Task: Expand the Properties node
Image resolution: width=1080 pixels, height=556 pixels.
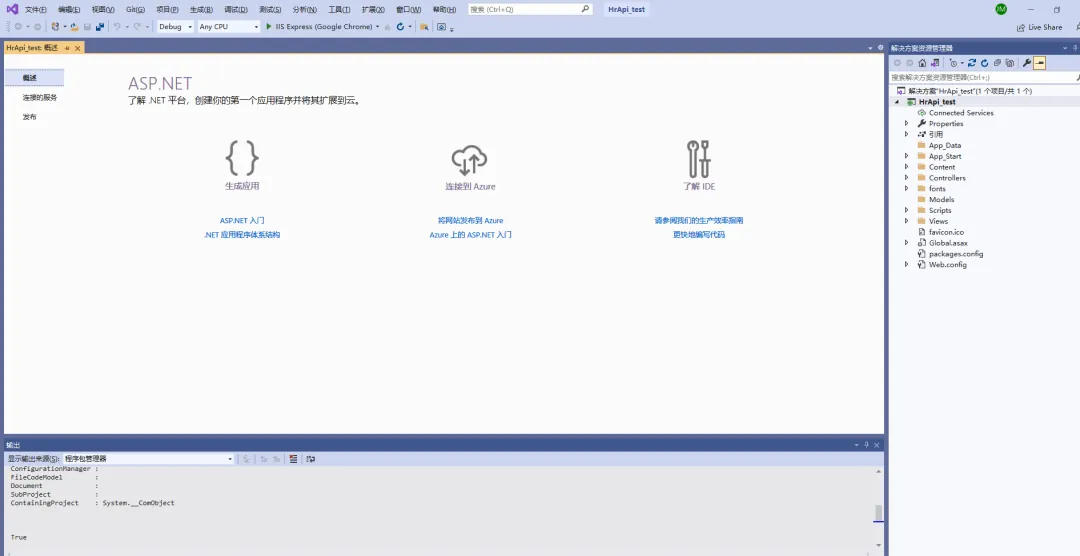Action: pos(906,123)
